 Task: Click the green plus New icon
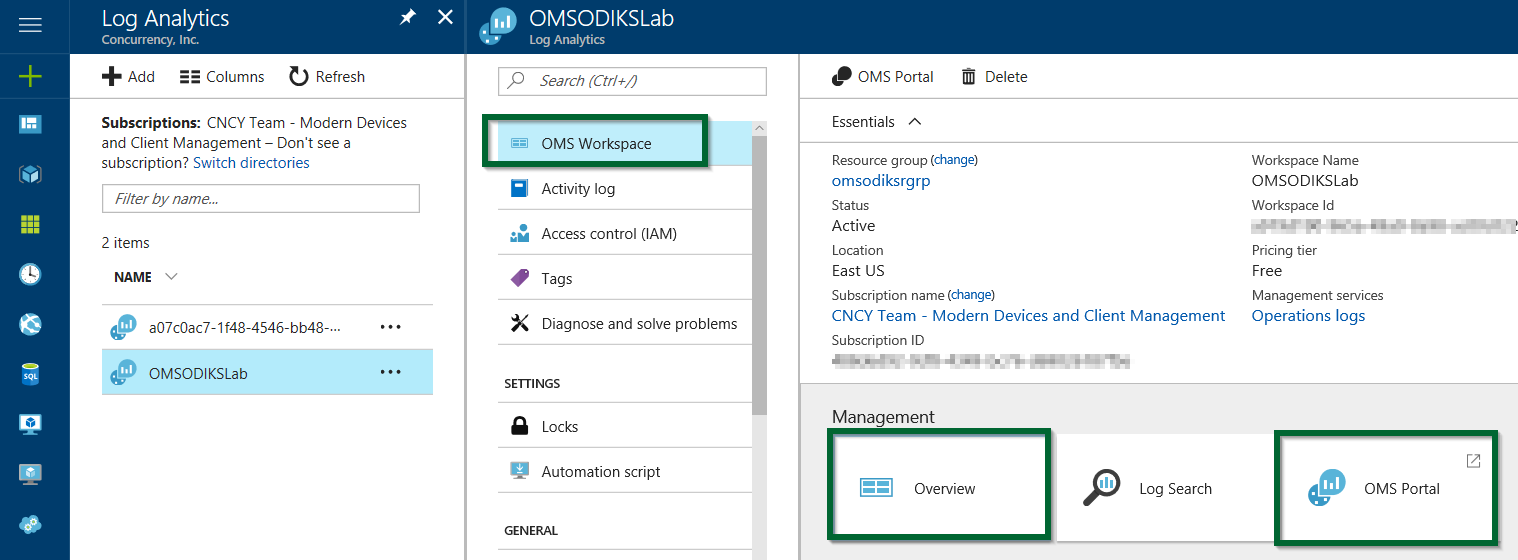[x=31, y=76]
